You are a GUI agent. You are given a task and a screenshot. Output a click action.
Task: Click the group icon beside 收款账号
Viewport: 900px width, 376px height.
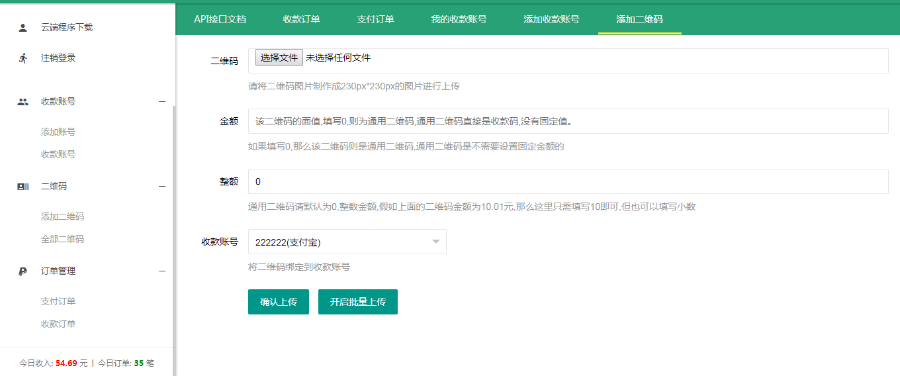[22, 102]
